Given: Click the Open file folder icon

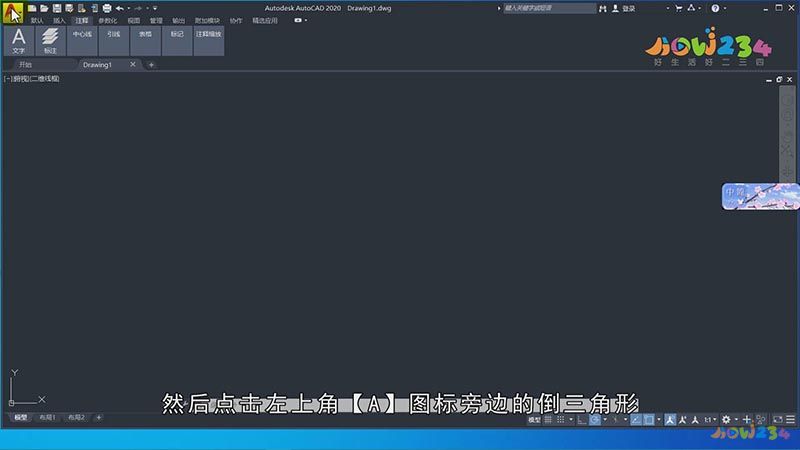Looking at the screenshot, I should click(44, 8).
